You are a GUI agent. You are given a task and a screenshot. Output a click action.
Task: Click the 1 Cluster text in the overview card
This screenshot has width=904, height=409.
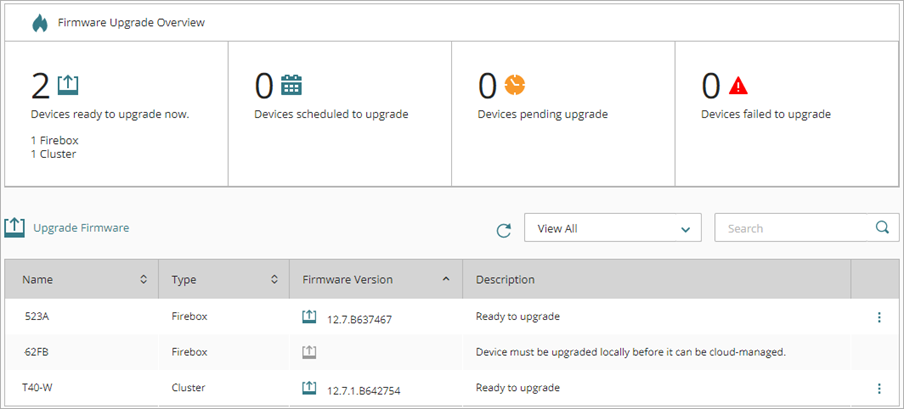54,154
